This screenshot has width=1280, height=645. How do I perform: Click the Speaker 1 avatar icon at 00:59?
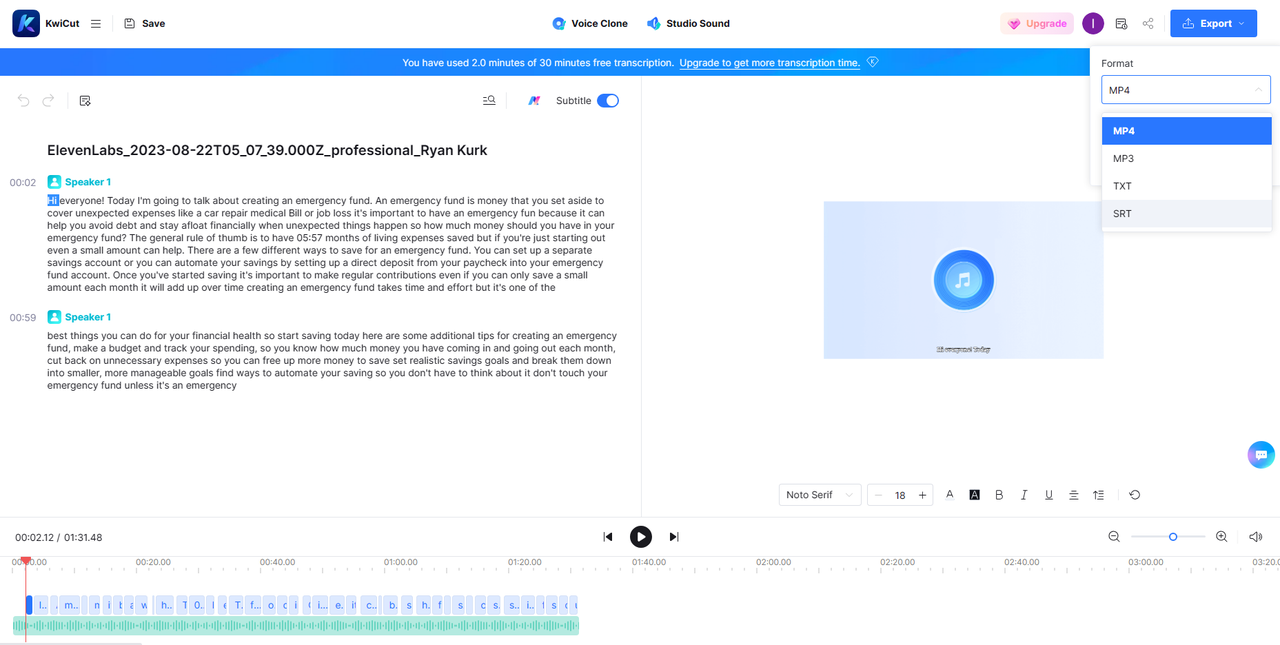54,317
